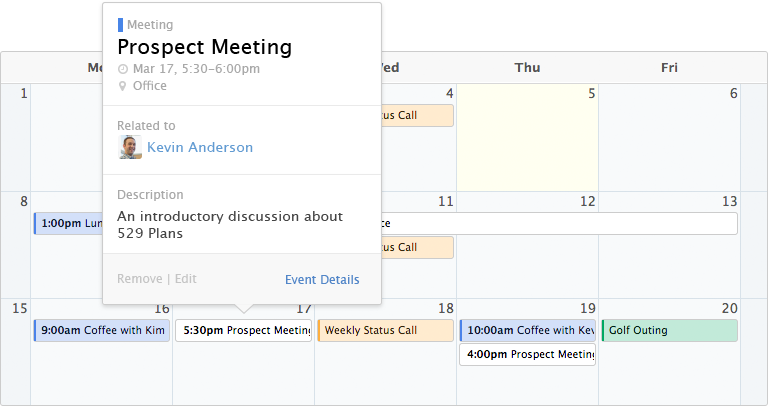
Task: Select the Fri column header
Action: tap(670, 68)
